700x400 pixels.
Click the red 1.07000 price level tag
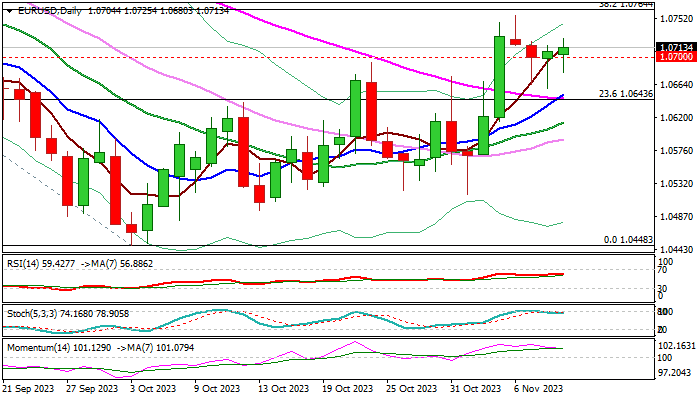676,57
